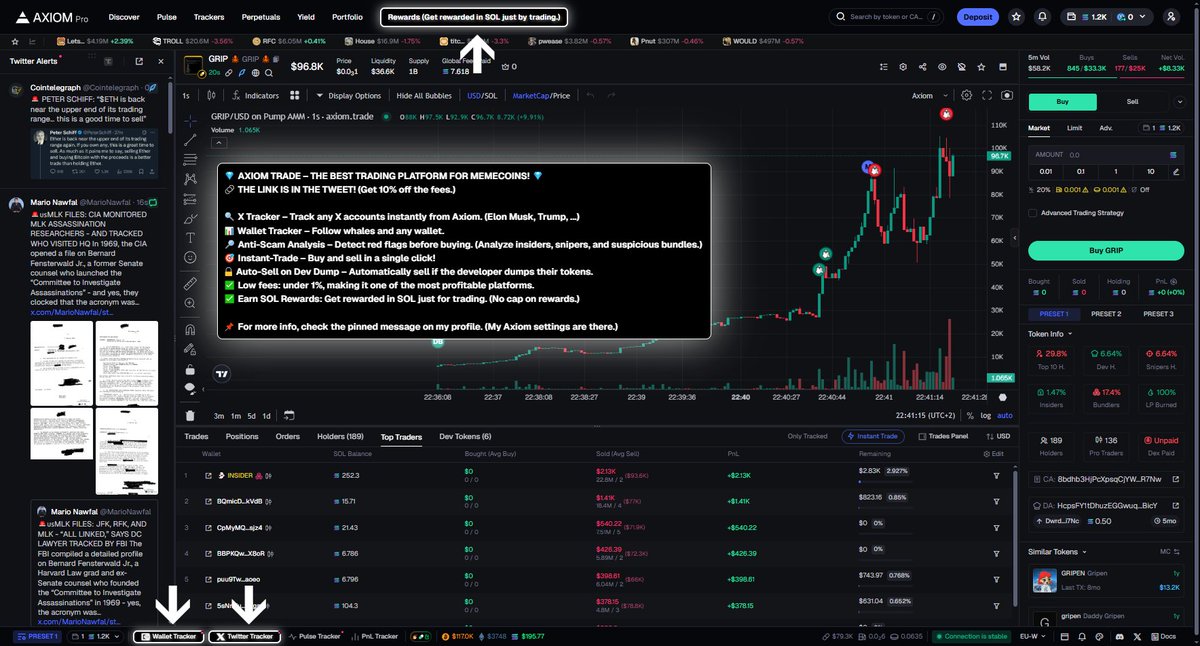Image resolution: width=1200 pixels, height=646 pixels.
Task: Switch to the Limit order tab
Action: coord(1074,128)
